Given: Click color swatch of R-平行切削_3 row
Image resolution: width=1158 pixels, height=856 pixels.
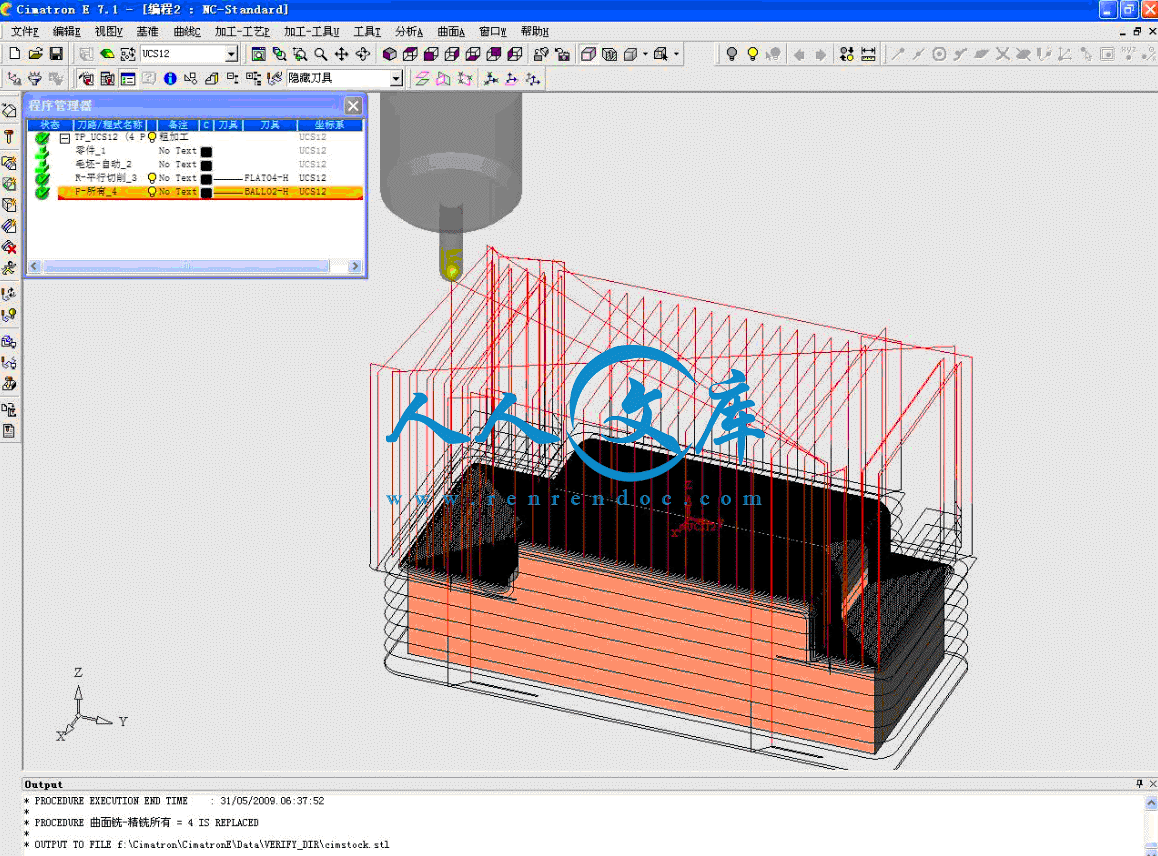Looking at the screenshot, I should point(207,179).
